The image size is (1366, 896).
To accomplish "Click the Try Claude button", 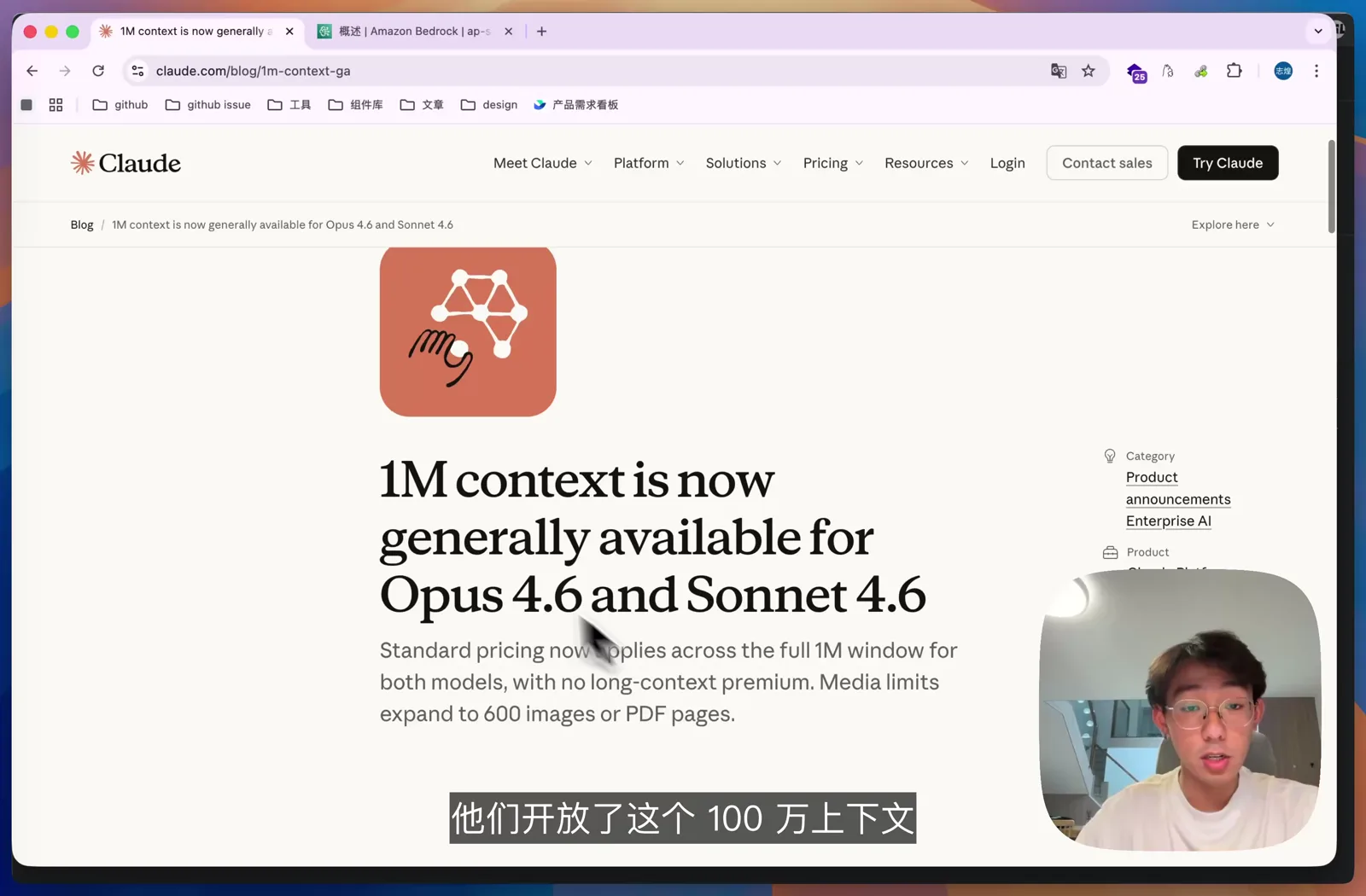I will tap(1228, 163).
